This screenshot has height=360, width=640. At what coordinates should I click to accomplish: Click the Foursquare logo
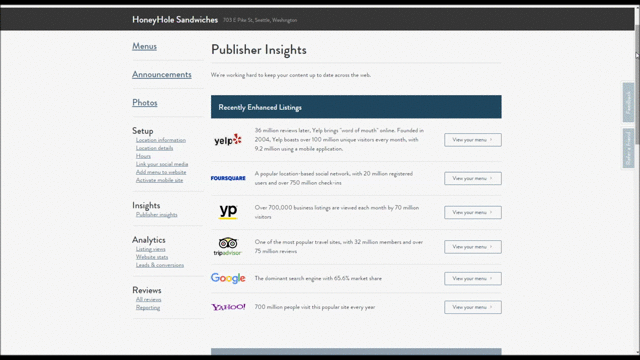click(228, 178)
